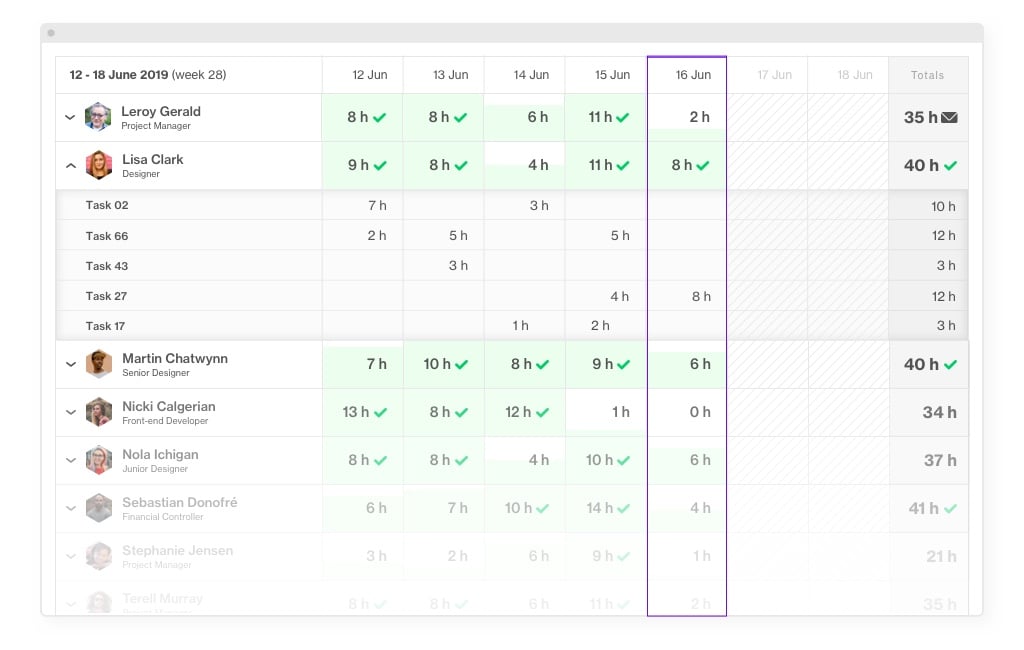Click the checkmark in Lisa Clark's 16 Jun cell
The image size is (1024, 650).
(x=703, y=166)
